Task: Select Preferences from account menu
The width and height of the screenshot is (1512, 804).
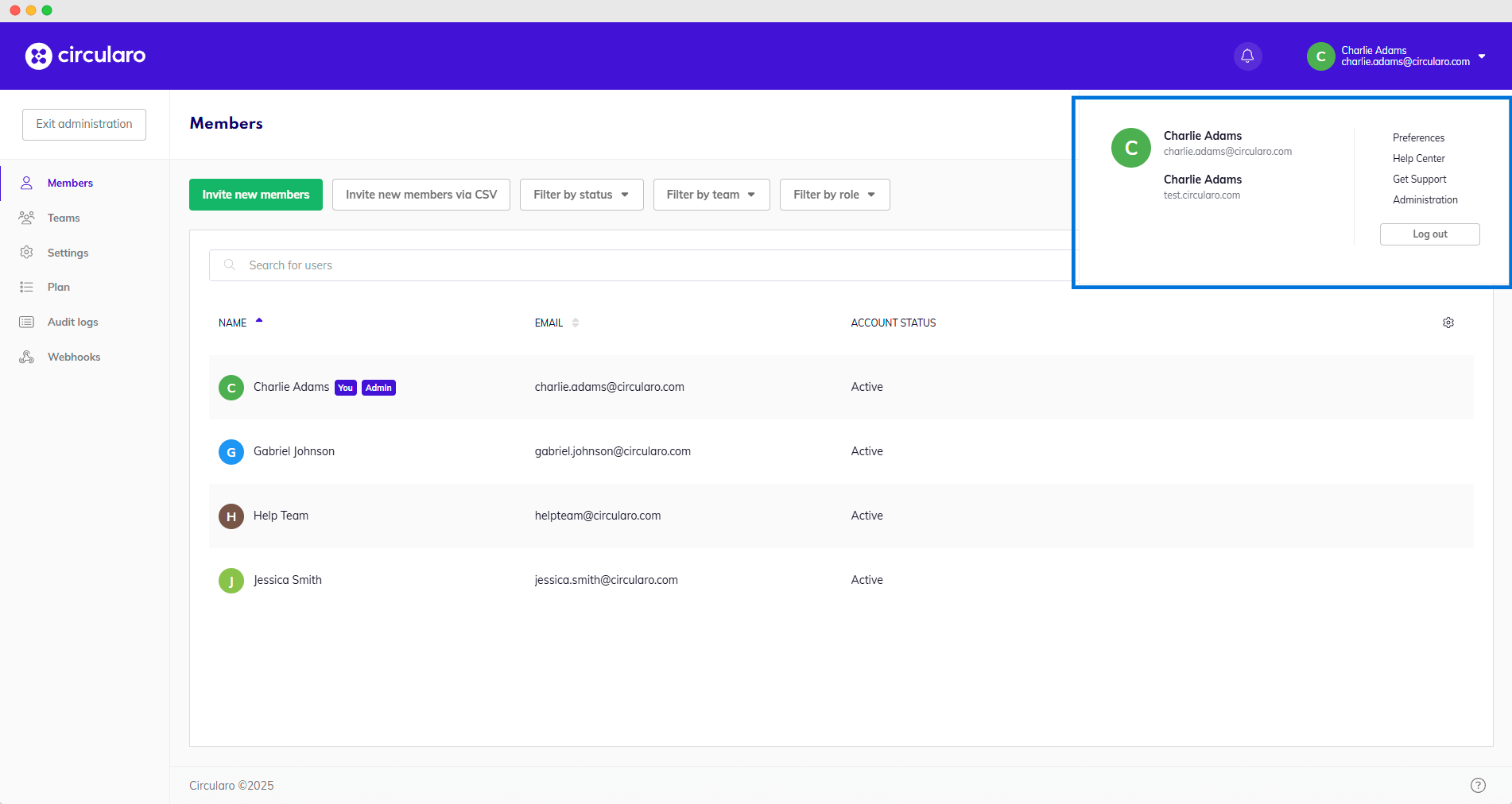Action: pos(1418,138)
